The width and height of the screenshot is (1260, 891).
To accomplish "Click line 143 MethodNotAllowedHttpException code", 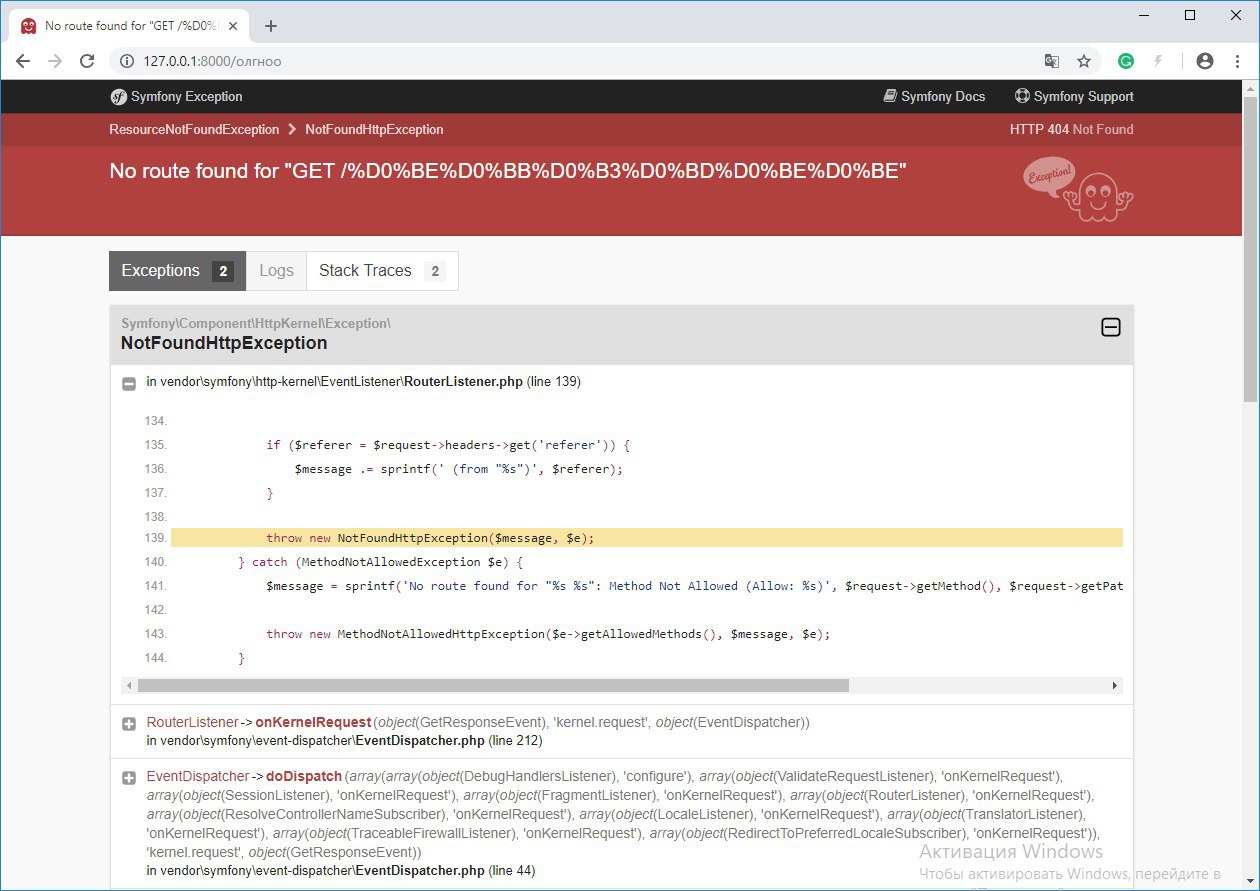I will tap(548, 634).
